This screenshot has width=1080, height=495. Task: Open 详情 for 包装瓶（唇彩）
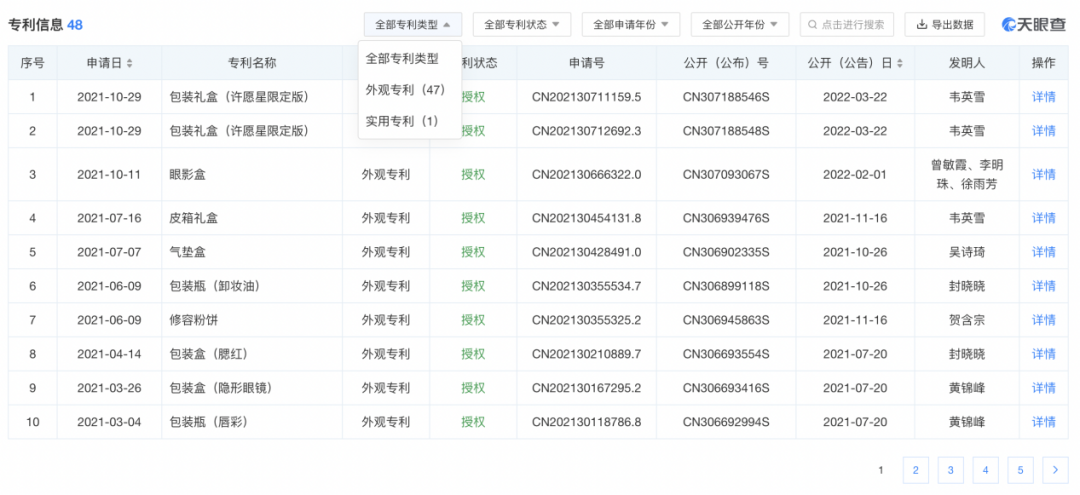pos(1043,422)
